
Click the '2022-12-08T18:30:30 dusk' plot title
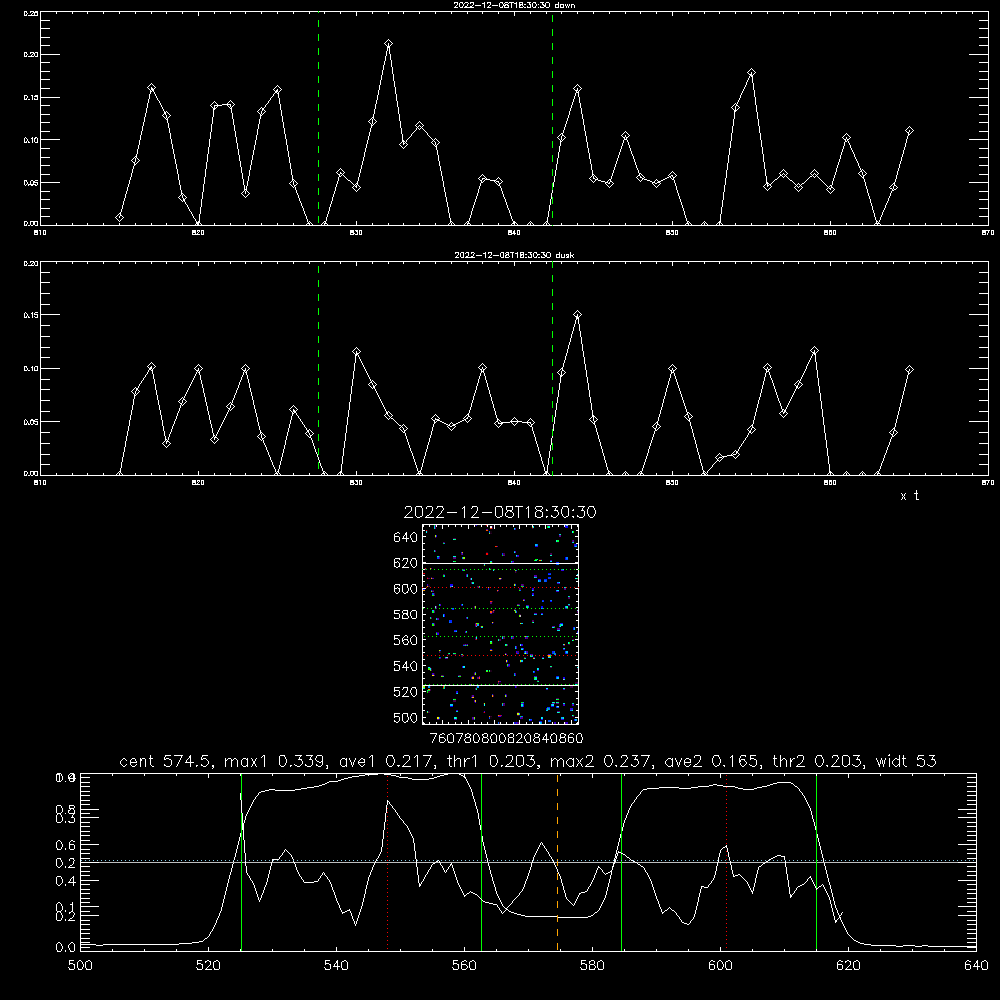pos(514,255)
